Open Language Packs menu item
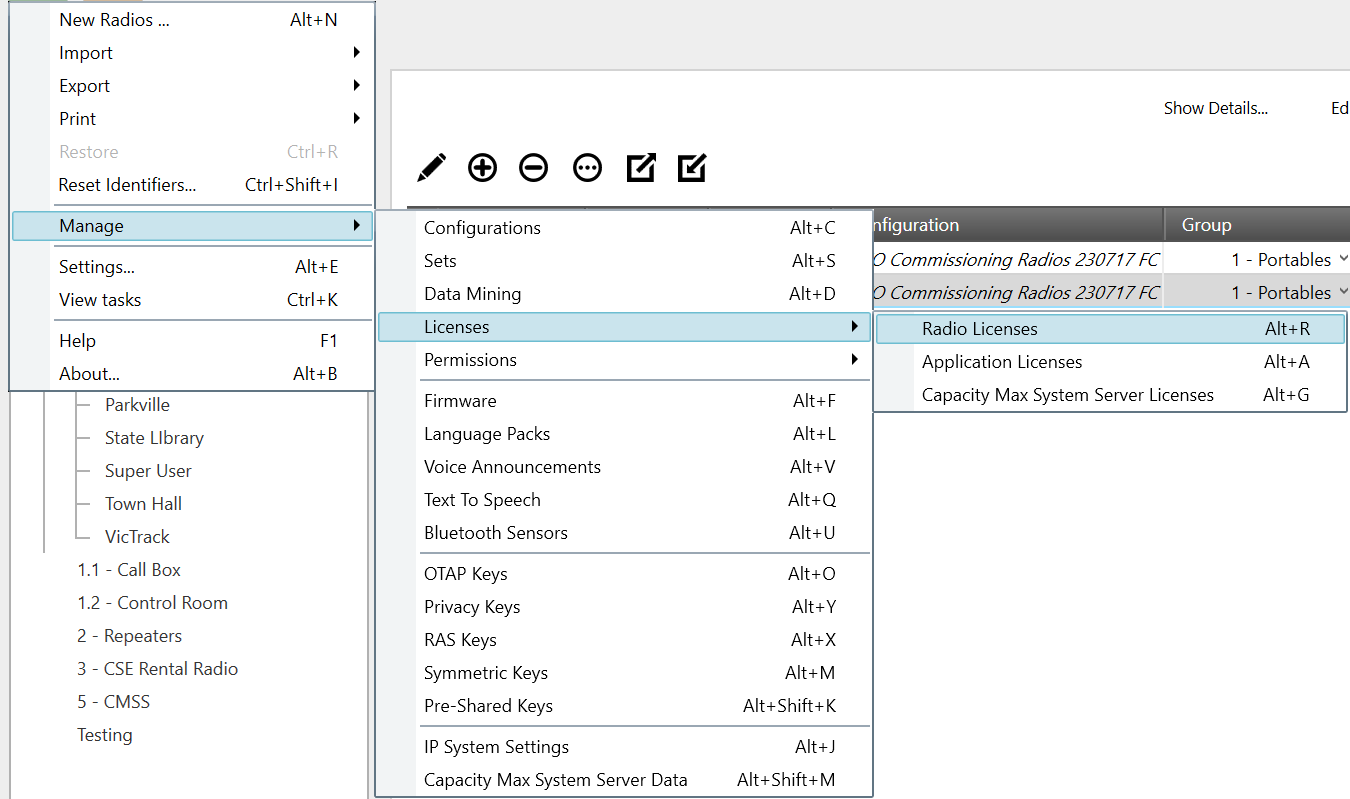Image resolution: width=1350 pixels, height=799 pixels. pos(624,434)
